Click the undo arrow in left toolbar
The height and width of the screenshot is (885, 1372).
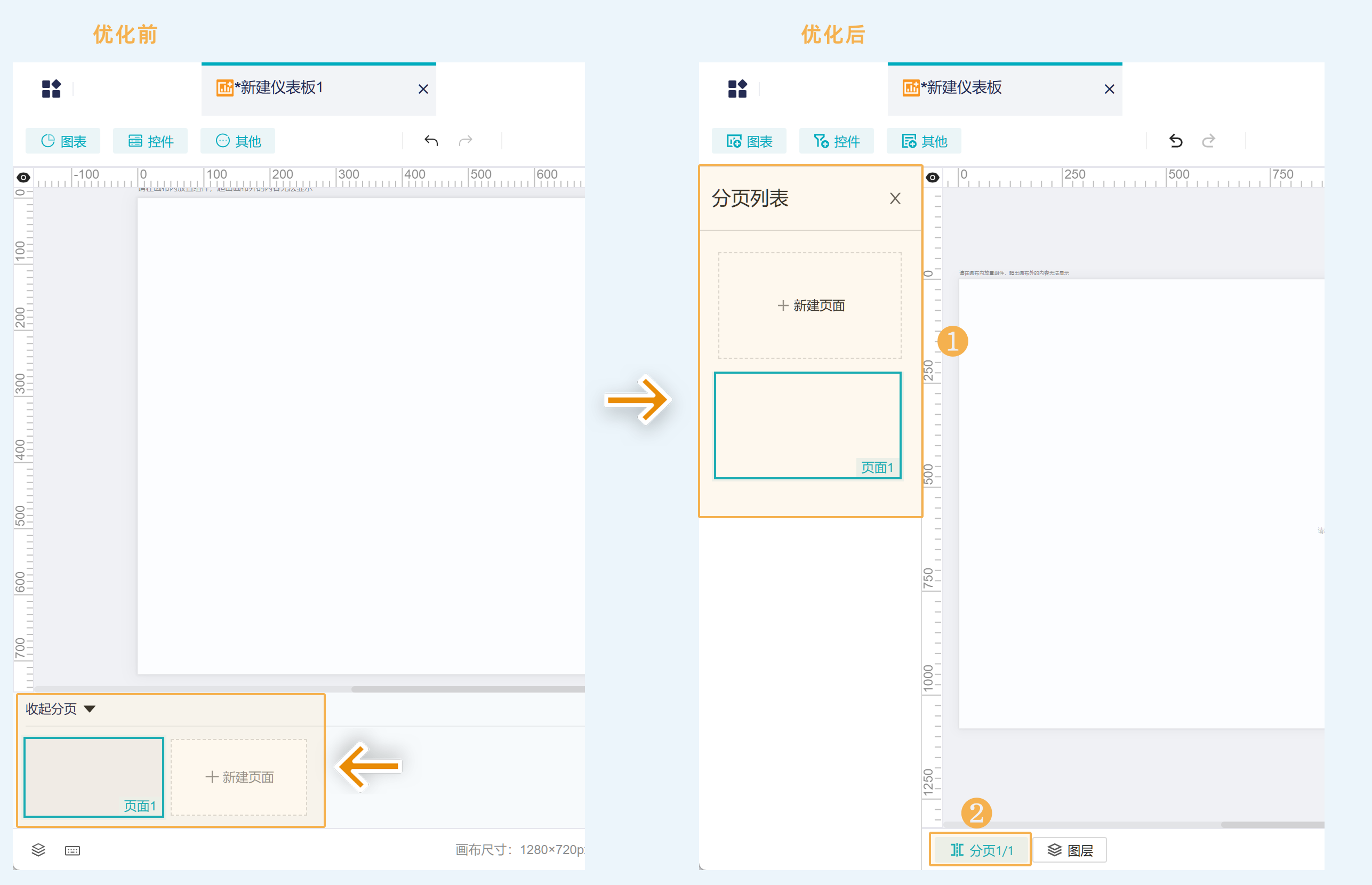(x=431, y=141)
